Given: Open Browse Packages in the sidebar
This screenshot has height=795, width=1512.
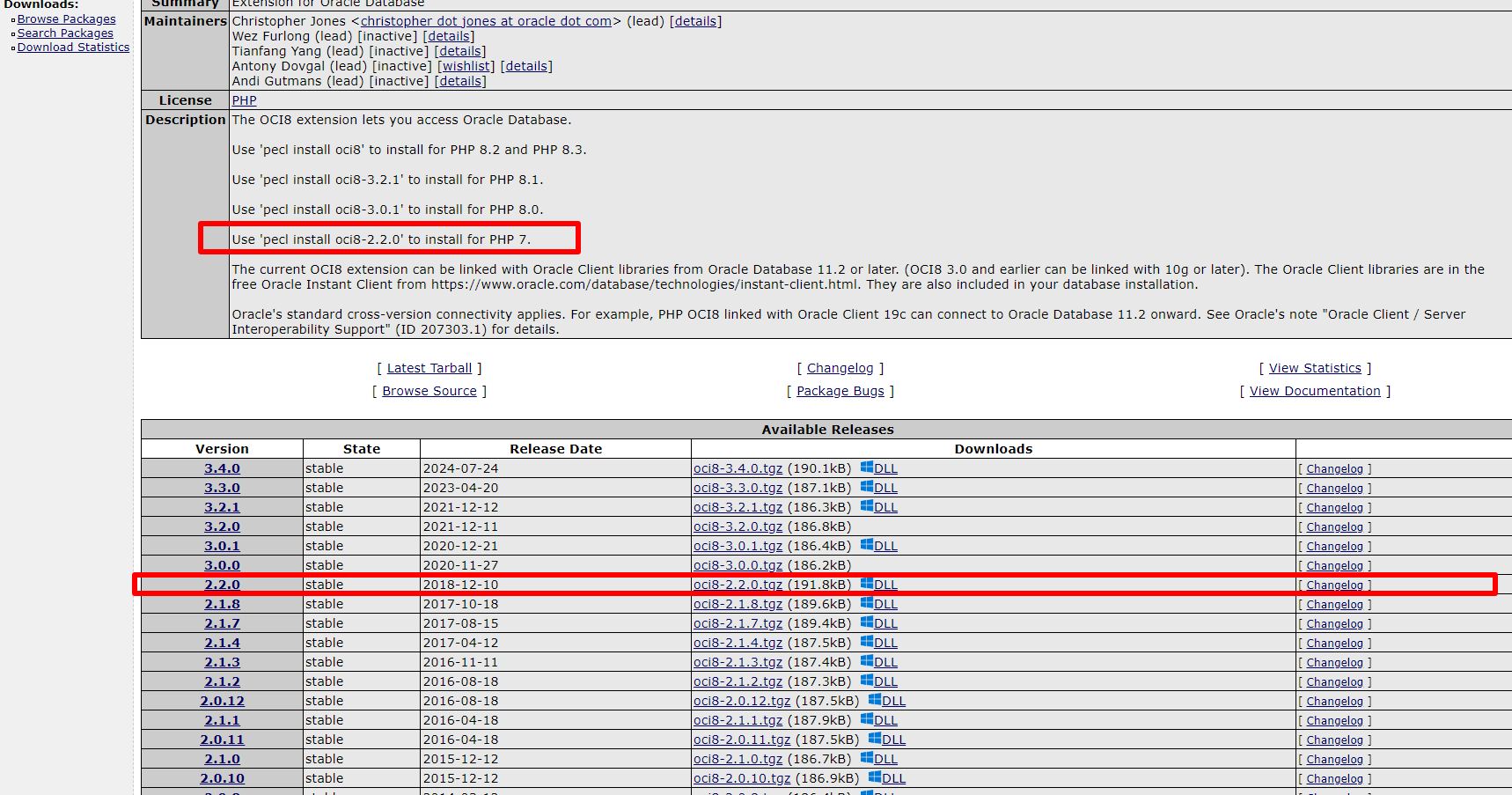Looking at the screenshot, I should (x=66, y=19).
